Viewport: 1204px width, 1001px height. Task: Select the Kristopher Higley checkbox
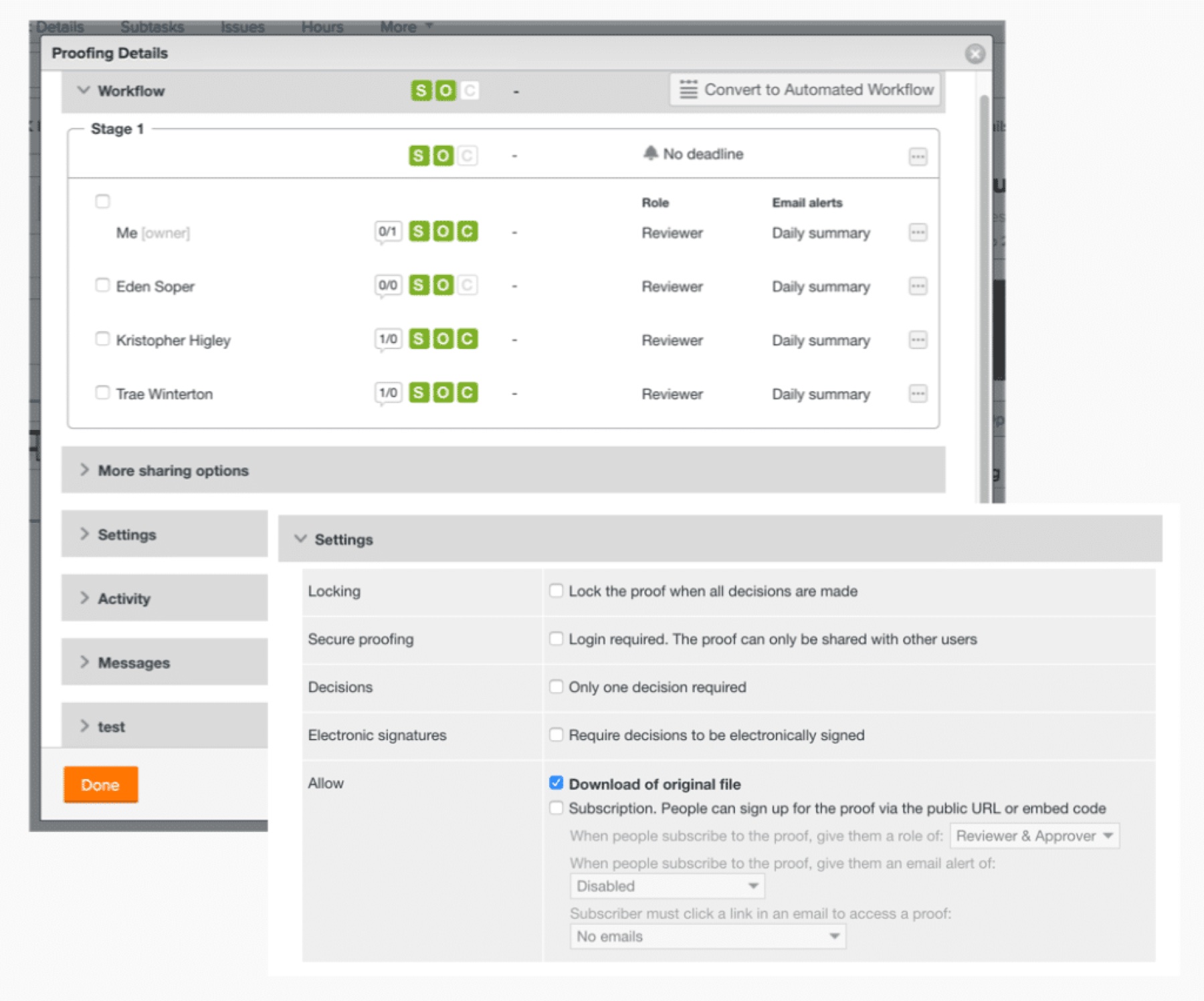click(102, 338)
